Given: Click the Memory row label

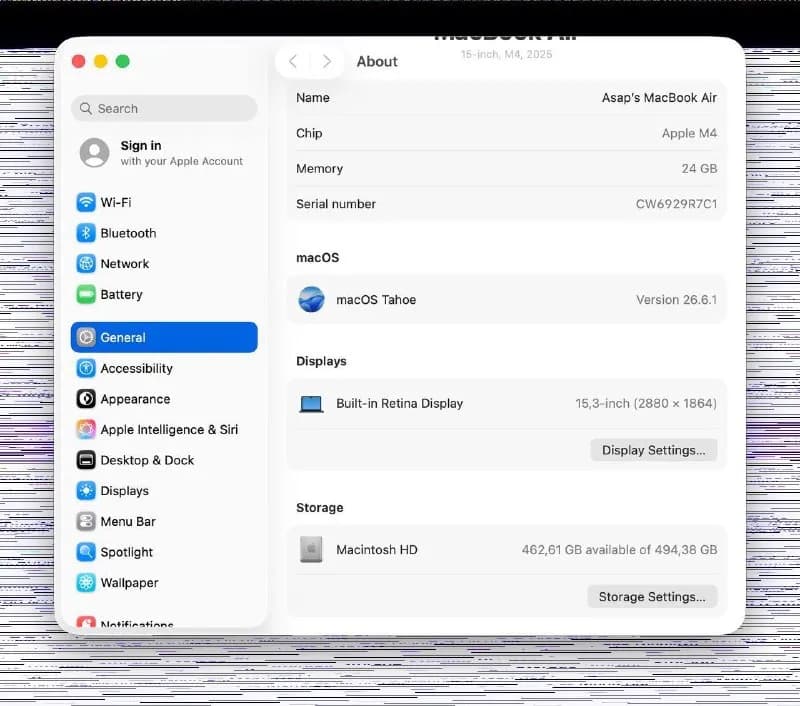Looking at the screenshot, I should (319, 168).
